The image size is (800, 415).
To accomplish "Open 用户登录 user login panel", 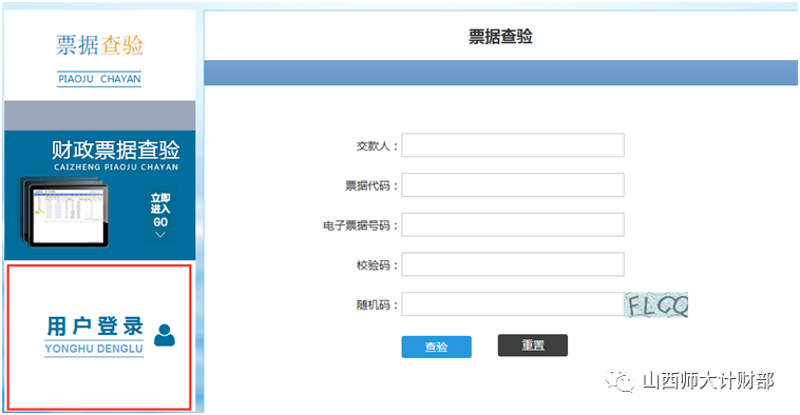I will [x=99, y=337].
